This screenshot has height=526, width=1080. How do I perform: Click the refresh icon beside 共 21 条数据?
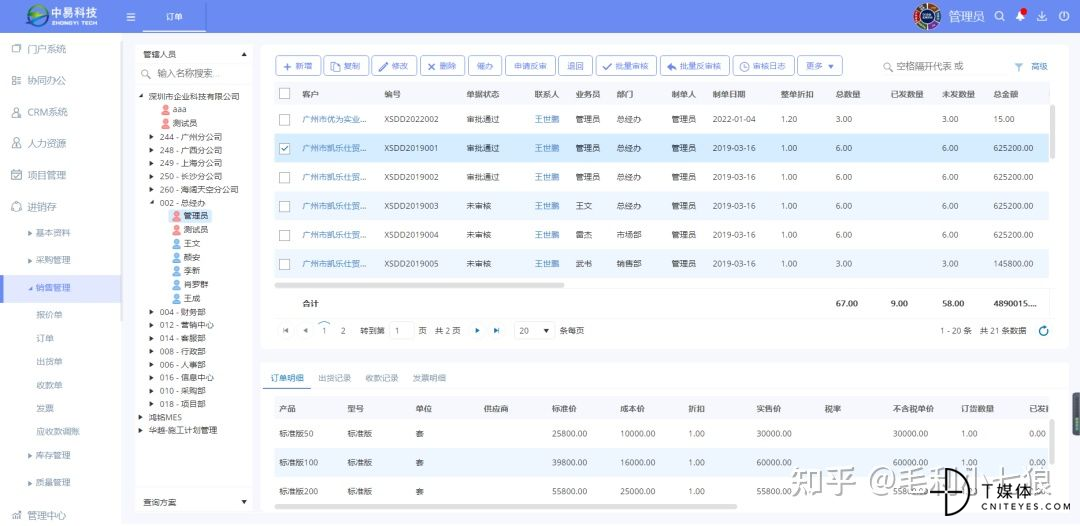pyautogui.click(x=1043, y=331)
